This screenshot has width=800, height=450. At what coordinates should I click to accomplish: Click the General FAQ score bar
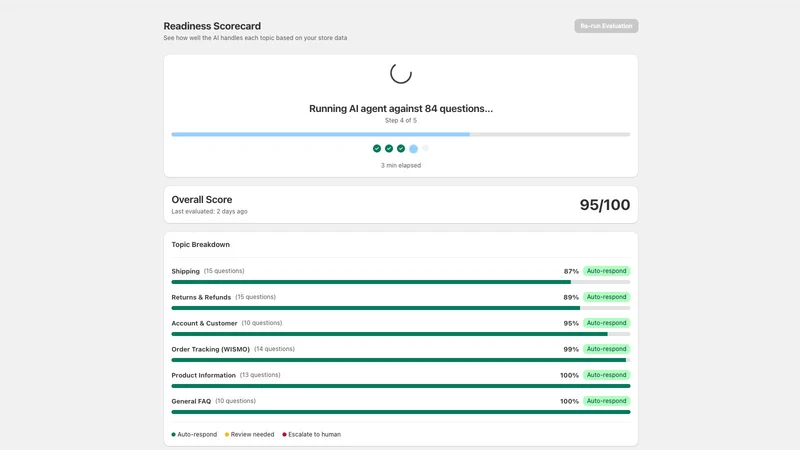[x=401, y=412]
